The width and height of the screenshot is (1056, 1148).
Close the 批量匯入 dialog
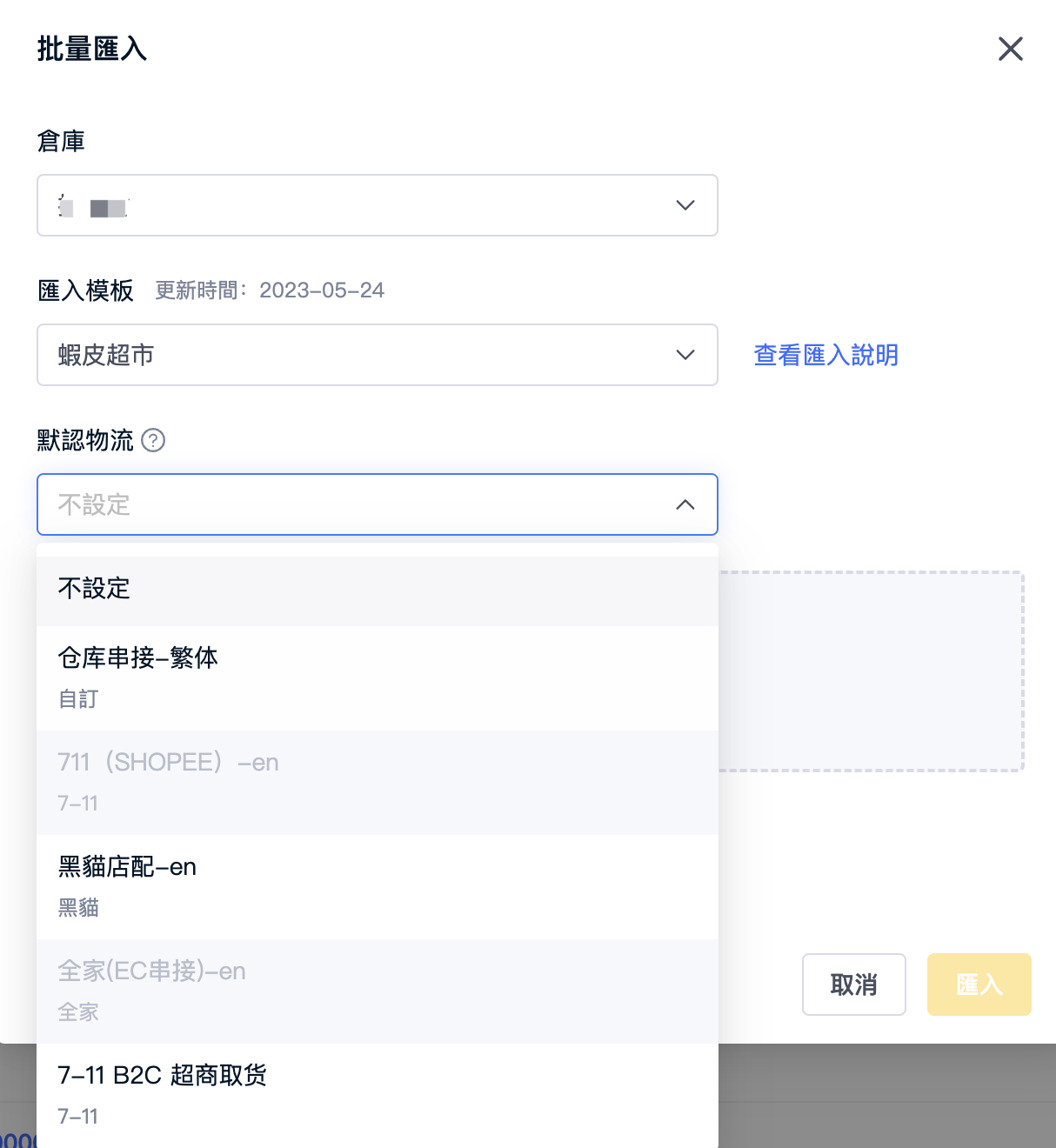click(x=1010, y=49)
